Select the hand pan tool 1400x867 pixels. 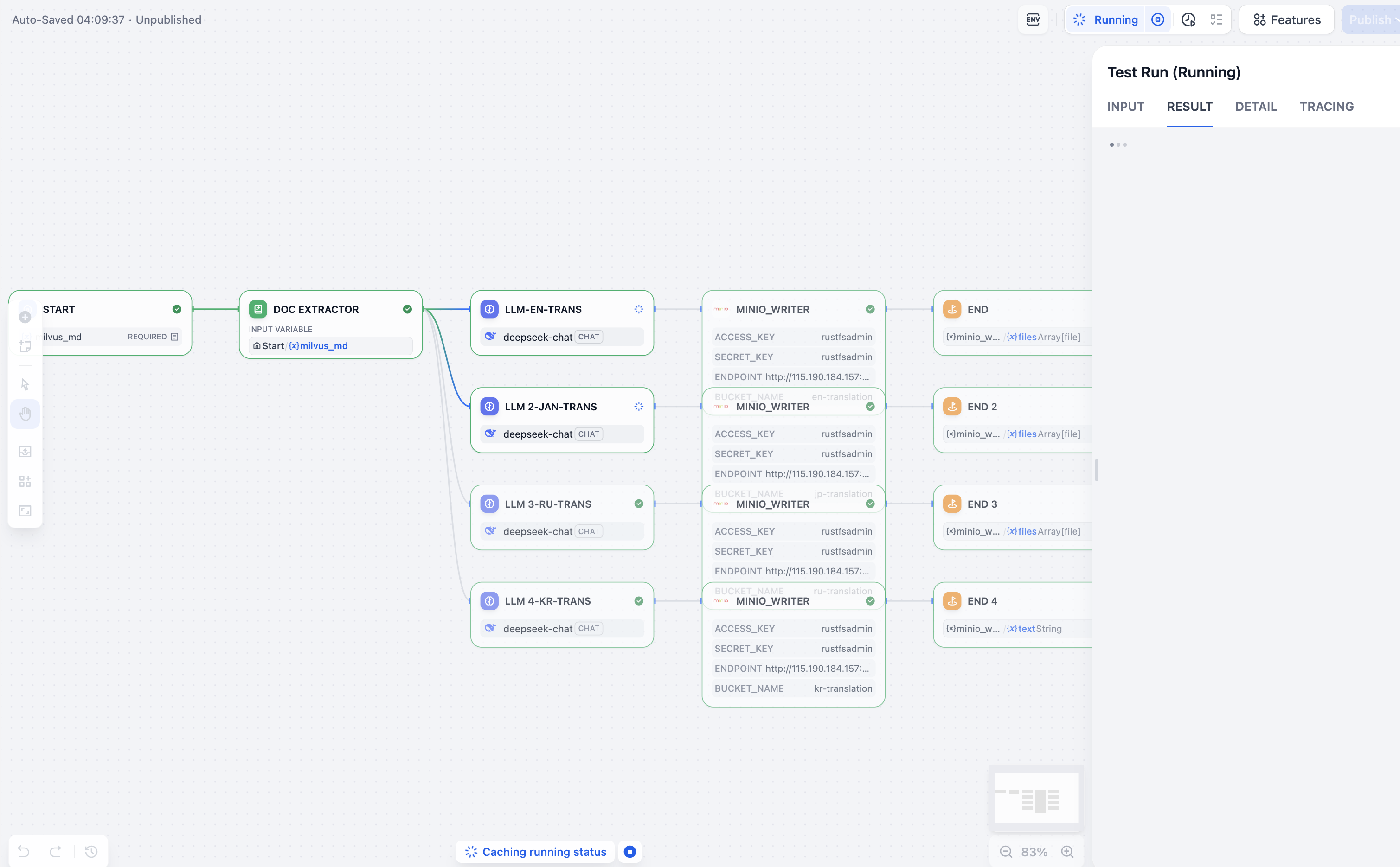tap(25, 414)
